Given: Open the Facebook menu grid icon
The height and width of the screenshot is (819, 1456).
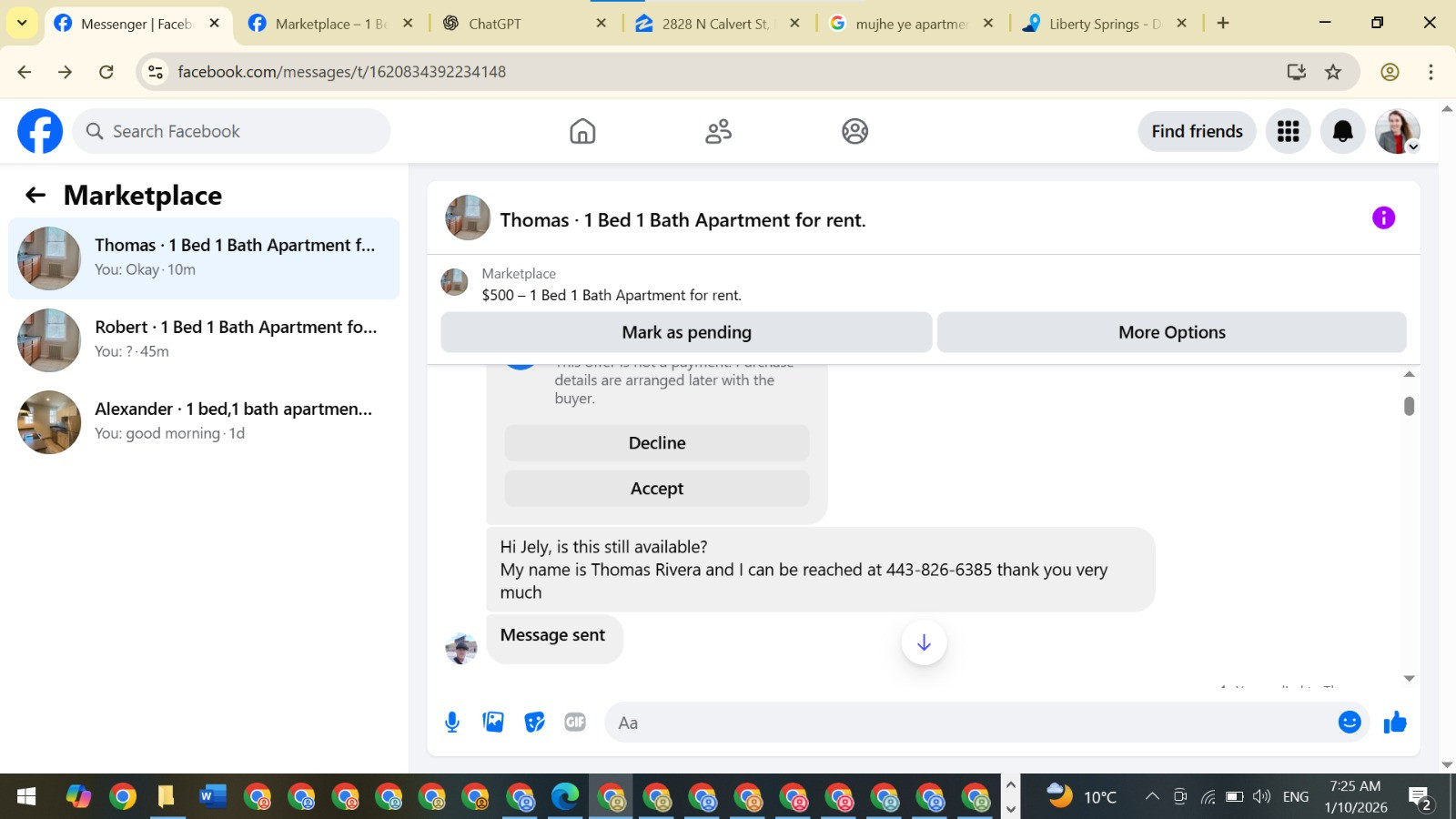Looking at the screenshot, I should [x=1288, y=131].
